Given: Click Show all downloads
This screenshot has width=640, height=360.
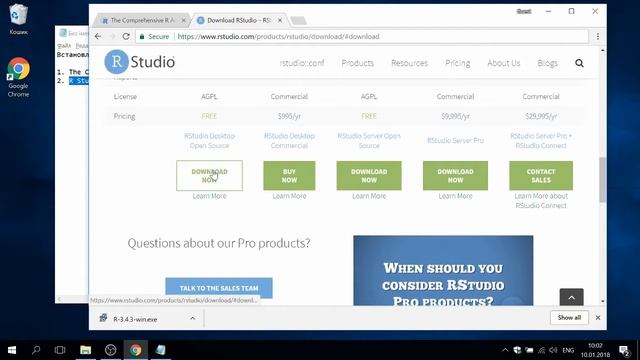Looking at the screenshot, I should (x=569, y=318).
